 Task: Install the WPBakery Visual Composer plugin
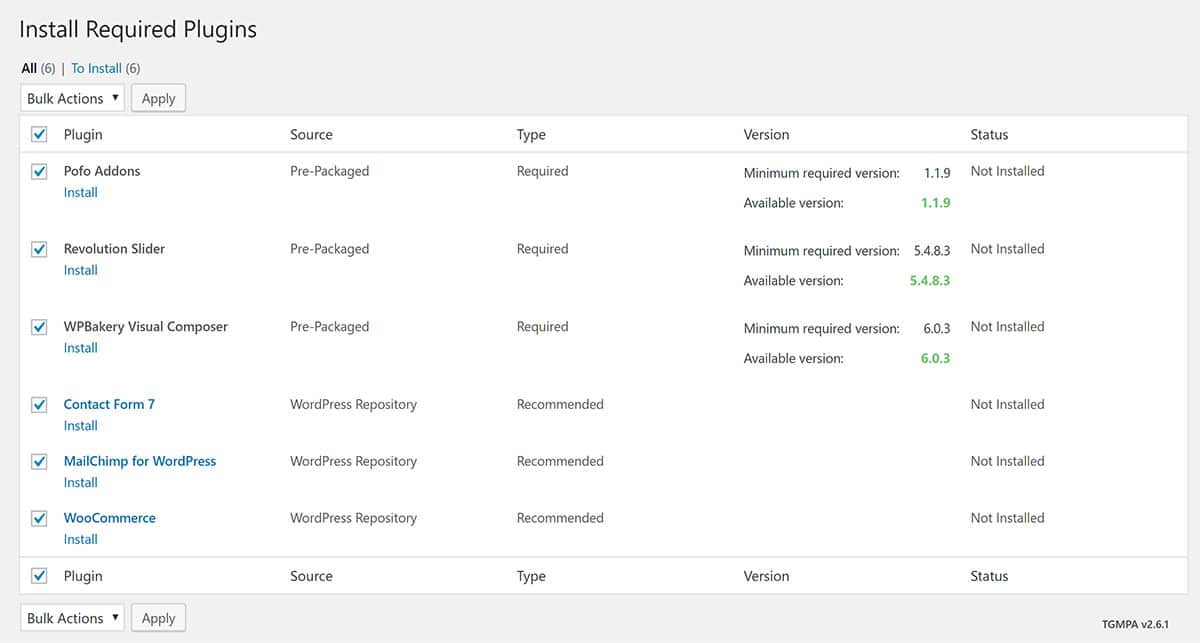click(x=80, y=348)
